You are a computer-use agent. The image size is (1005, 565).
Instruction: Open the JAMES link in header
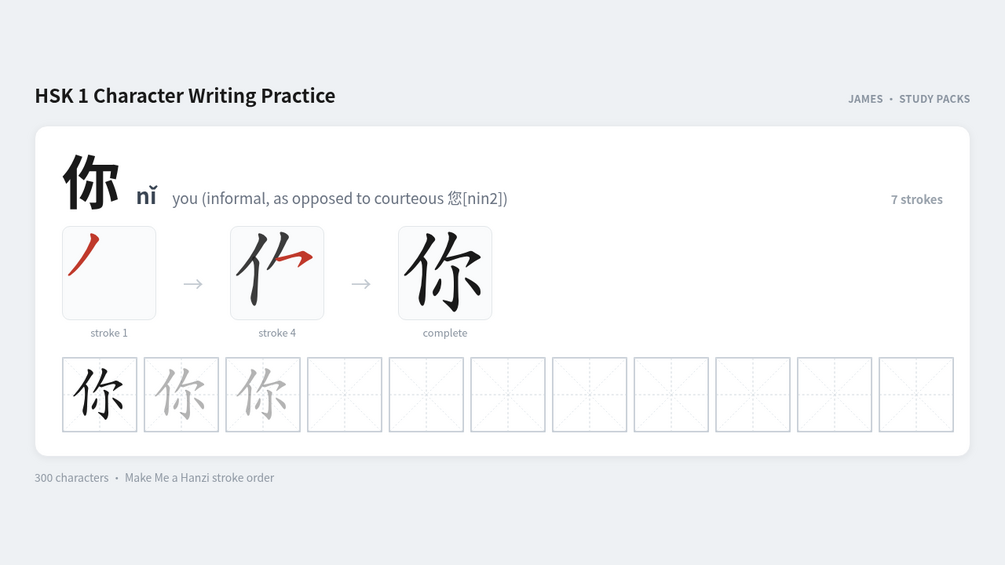click(x=865, y=99)
